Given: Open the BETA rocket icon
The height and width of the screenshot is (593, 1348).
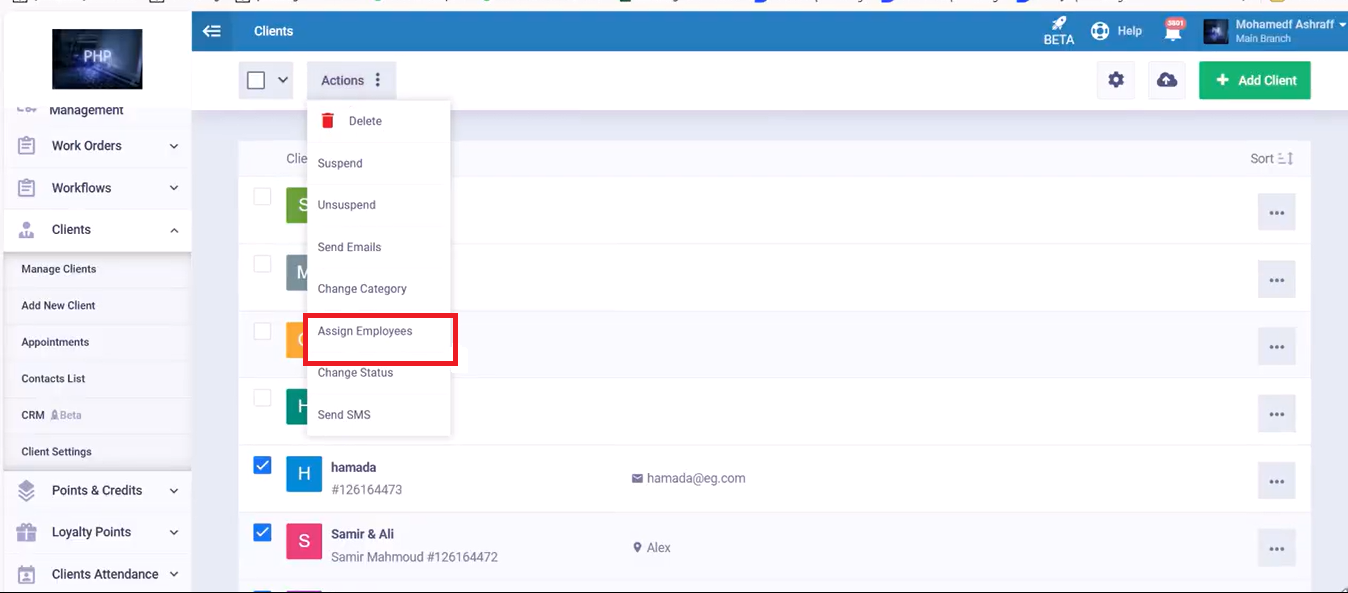Looking at the screenshot, I should pos(1058,24).
